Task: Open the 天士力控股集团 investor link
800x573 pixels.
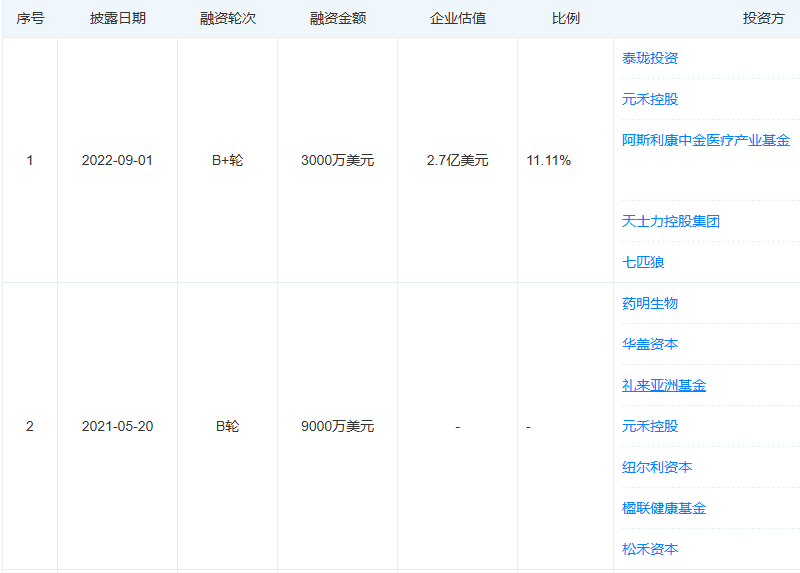Action: coord(670,221)
